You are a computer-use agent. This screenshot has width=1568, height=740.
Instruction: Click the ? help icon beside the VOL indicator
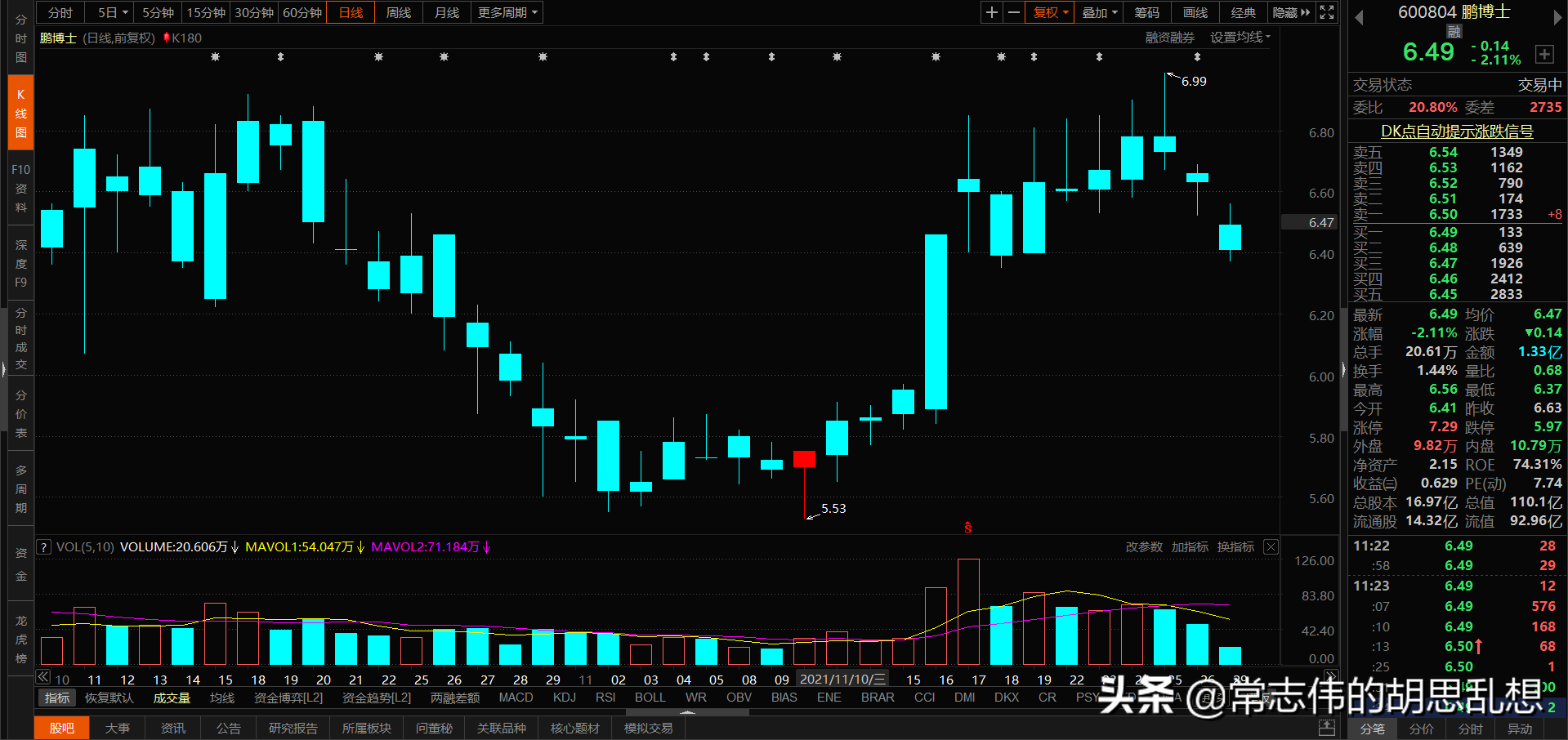point(42,546)
